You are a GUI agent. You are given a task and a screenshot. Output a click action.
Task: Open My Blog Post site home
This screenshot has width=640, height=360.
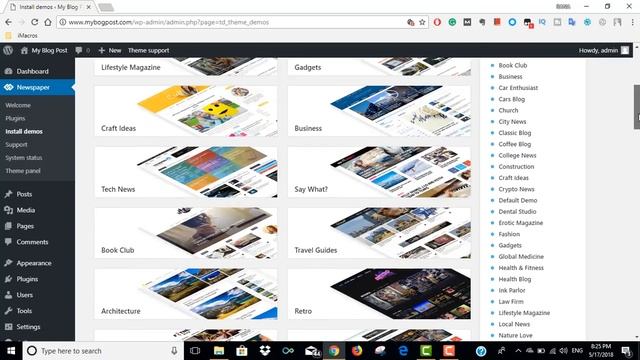coord(44,50)
